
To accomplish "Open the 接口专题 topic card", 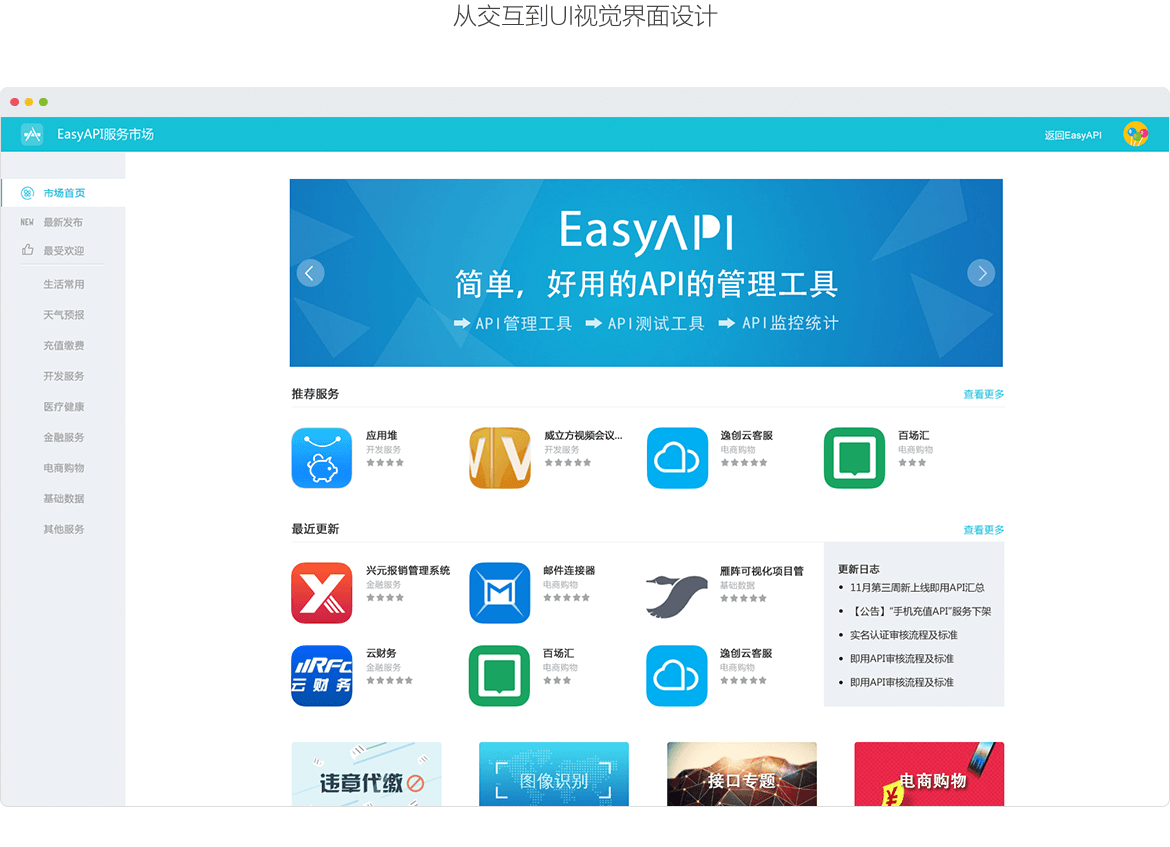I will tap(742, 774).
